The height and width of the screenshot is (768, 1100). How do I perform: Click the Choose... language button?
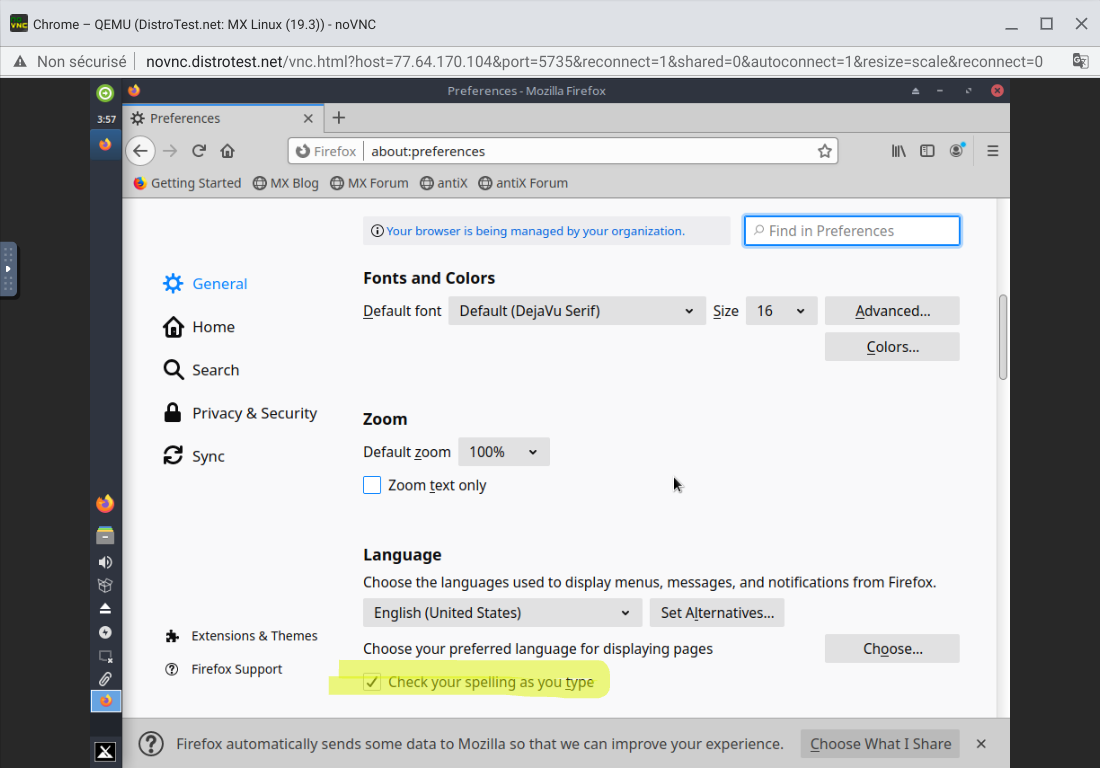(892, 649)
